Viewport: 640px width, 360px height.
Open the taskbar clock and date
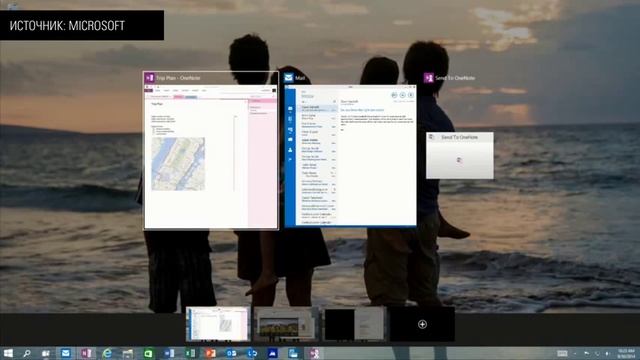(x=626, y=353)
